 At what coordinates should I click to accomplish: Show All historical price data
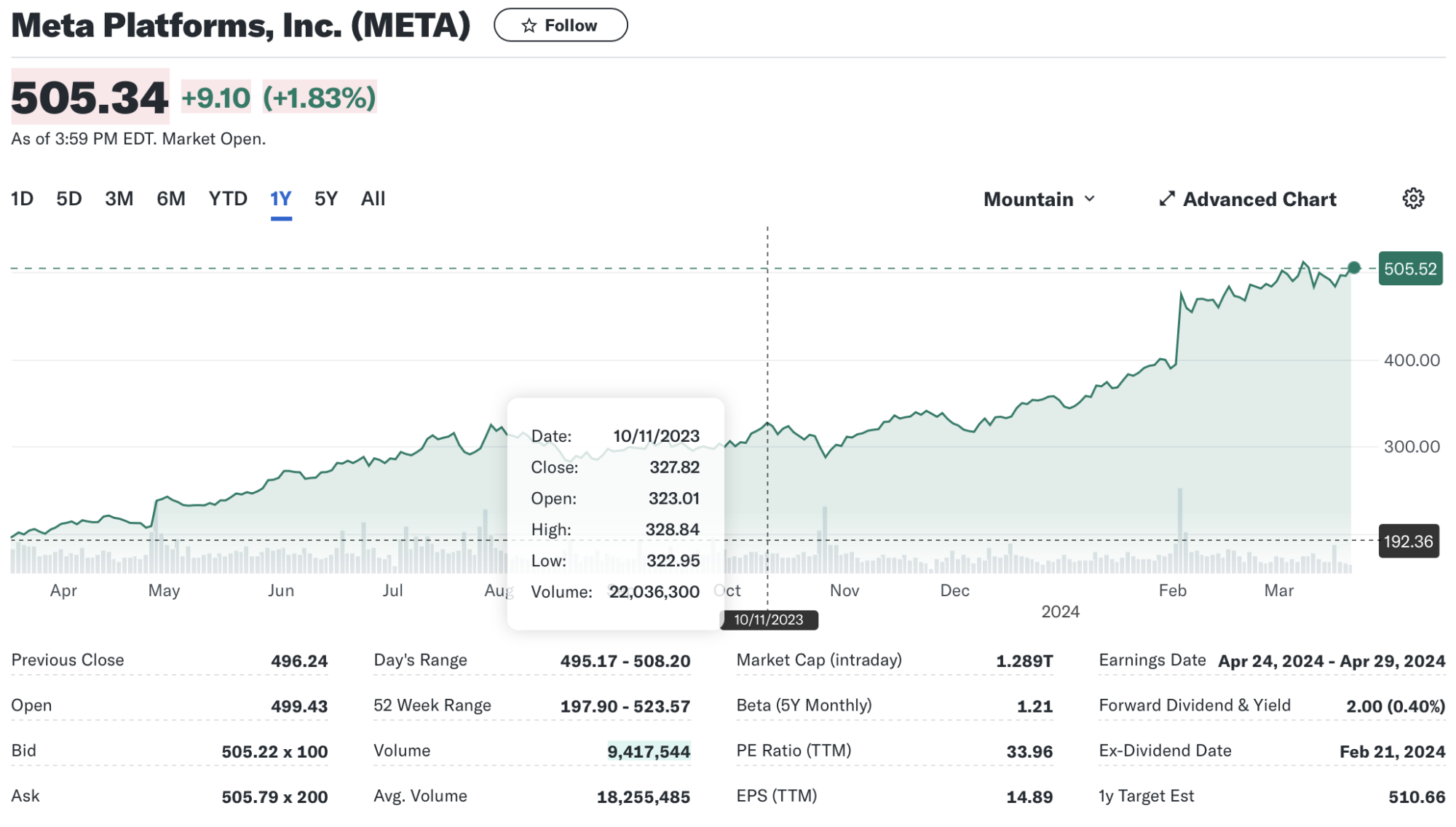tap(373, 199)
